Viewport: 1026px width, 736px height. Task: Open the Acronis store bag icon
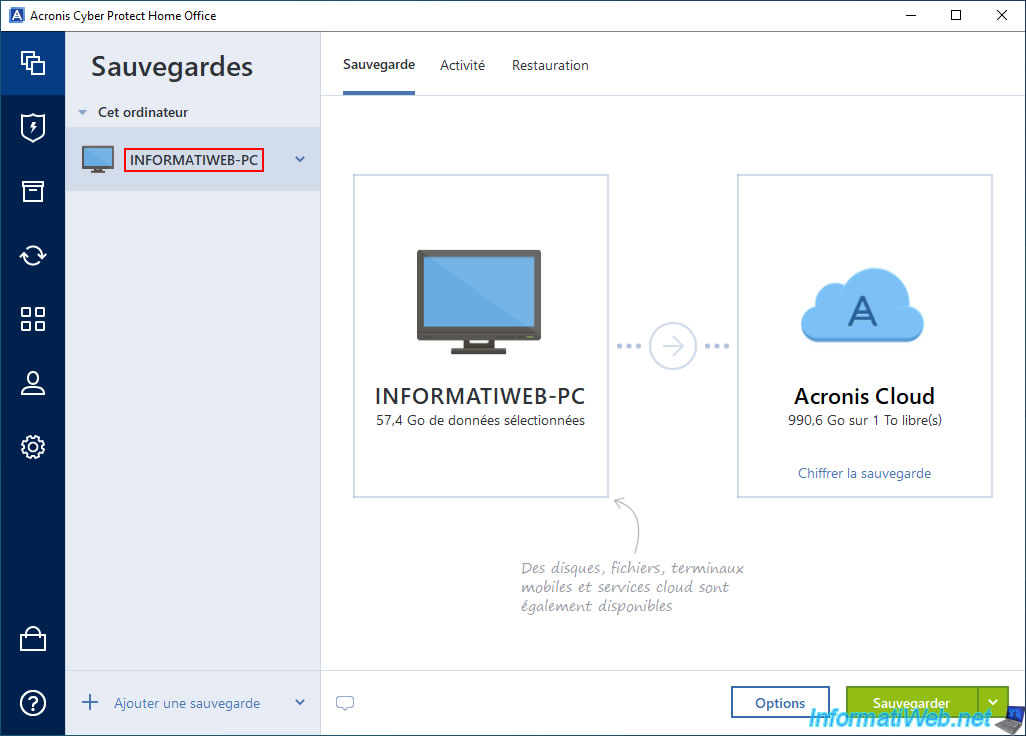pyautogui.click(x=33, y=640)
